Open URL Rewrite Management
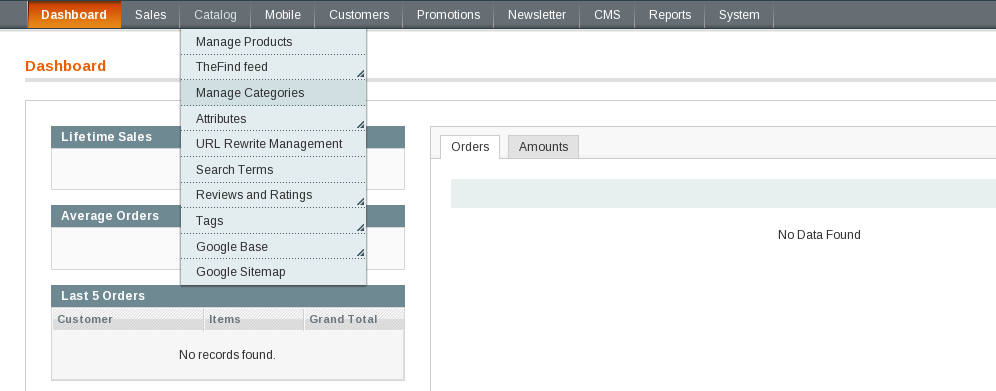This screenshot has width=996, height=391. [273, 144]
